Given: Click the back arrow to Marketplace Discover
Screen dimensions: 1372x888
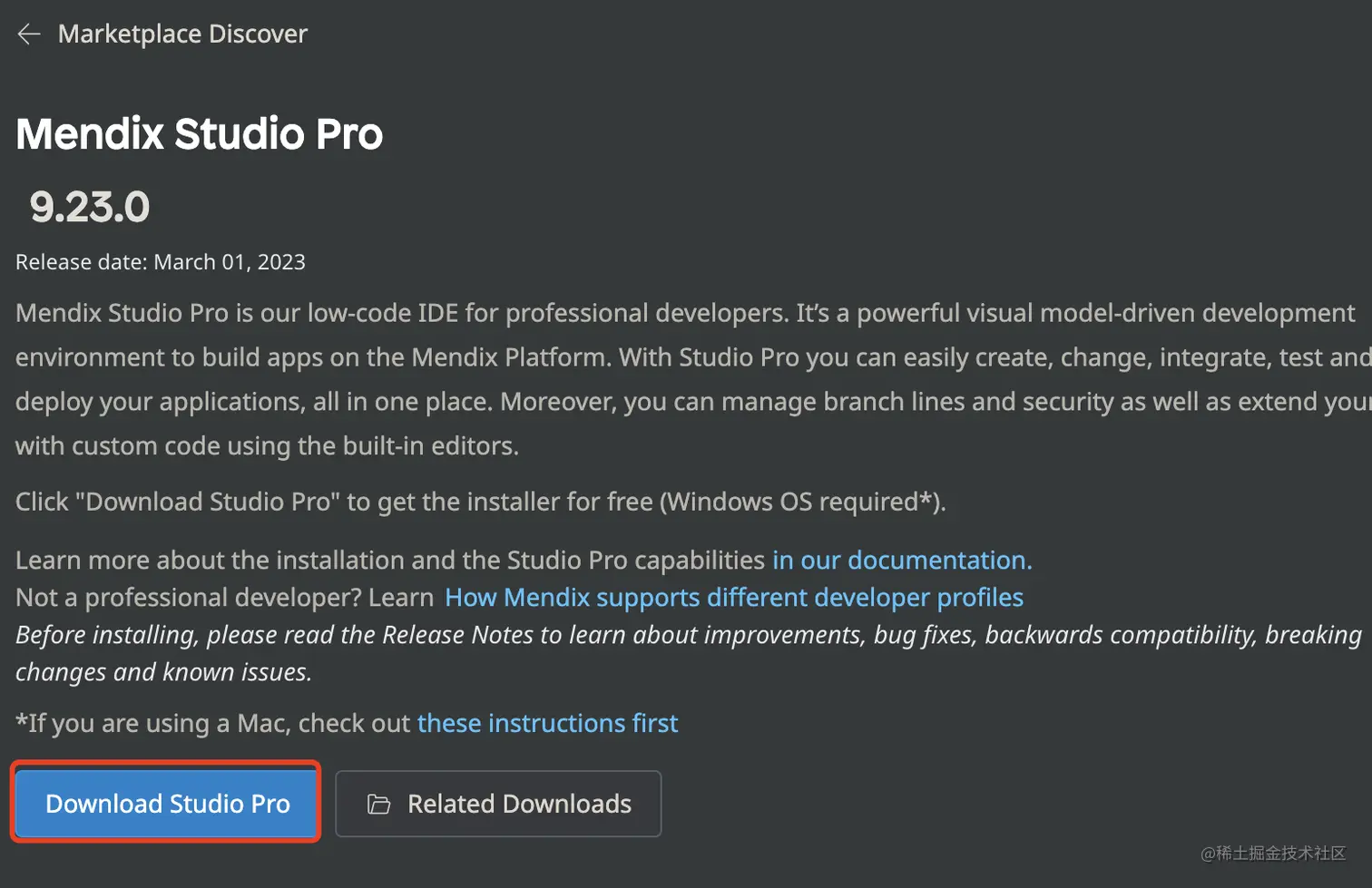Looking at the screenshot, I should 29,34.
